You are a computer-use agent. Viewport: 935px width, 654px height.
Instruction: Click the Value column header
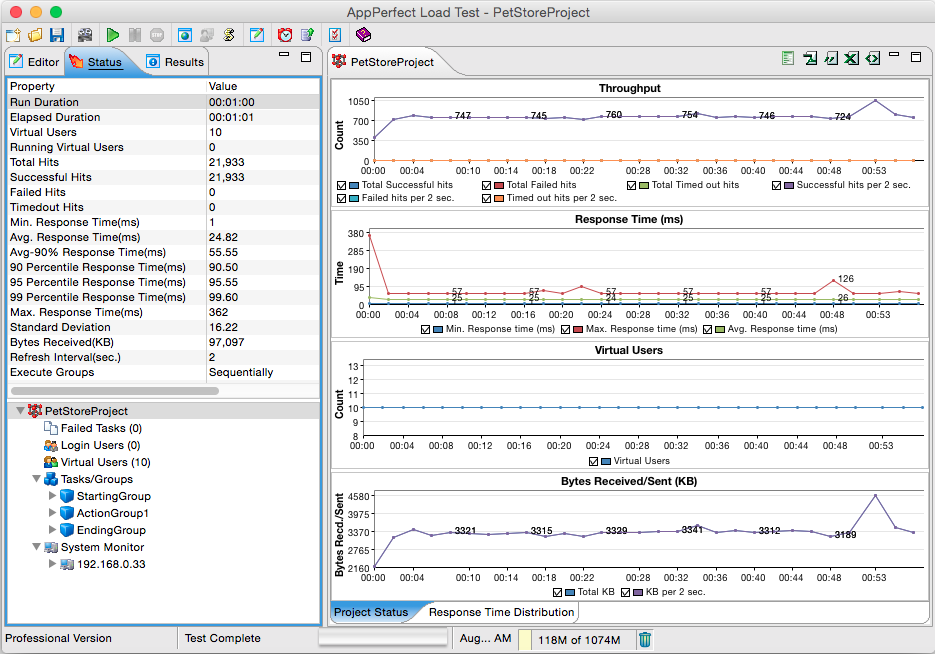pyautogui.click(x=263, y=86)
